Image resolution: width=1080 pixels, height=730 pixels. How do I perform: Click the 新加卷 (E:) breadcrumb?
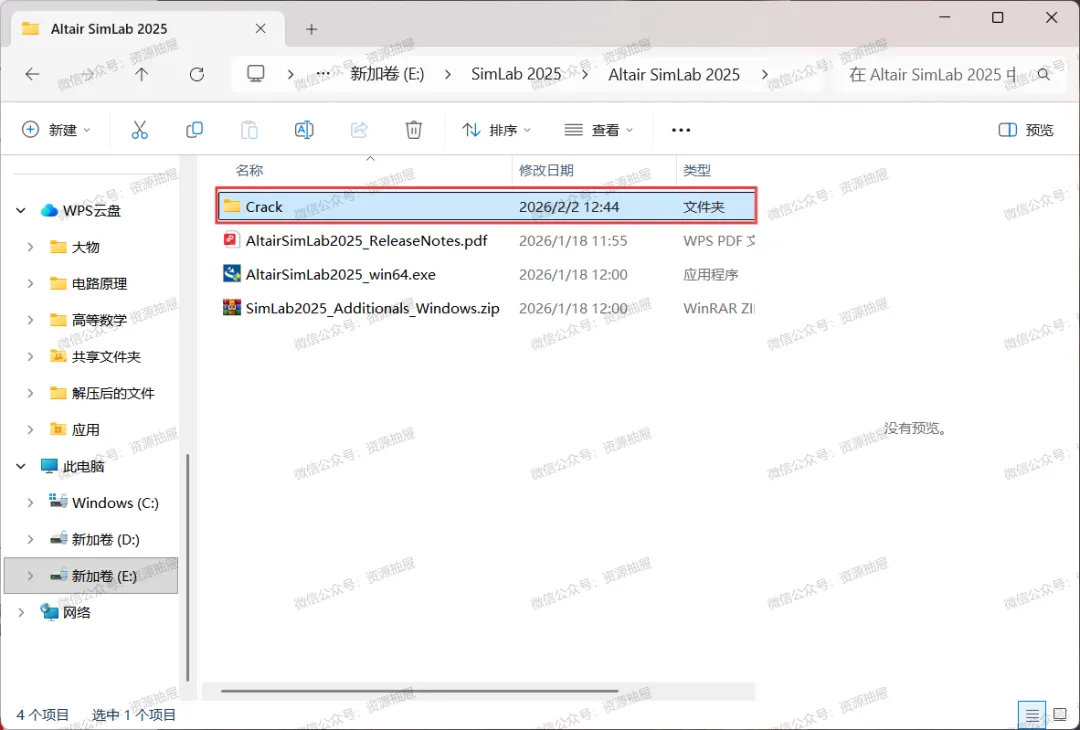tap(387, 74)
